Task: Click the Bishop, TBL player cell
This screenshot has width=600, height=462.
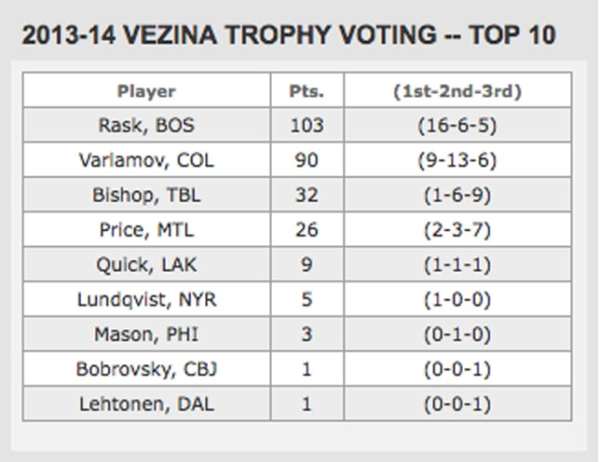Action: pyautogui.click(x=146, y=195)
